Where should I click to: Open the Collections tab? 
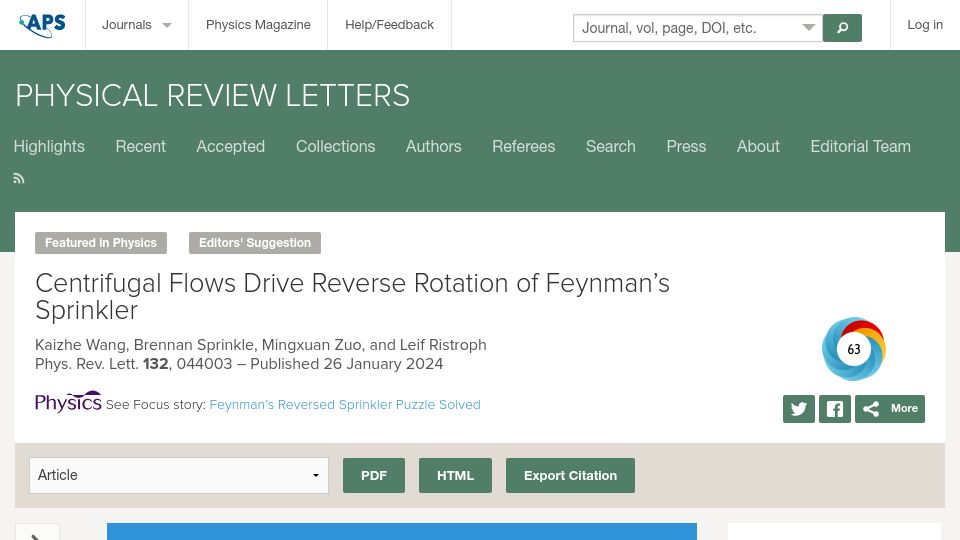pyautogui.click(x=336, y=146)
